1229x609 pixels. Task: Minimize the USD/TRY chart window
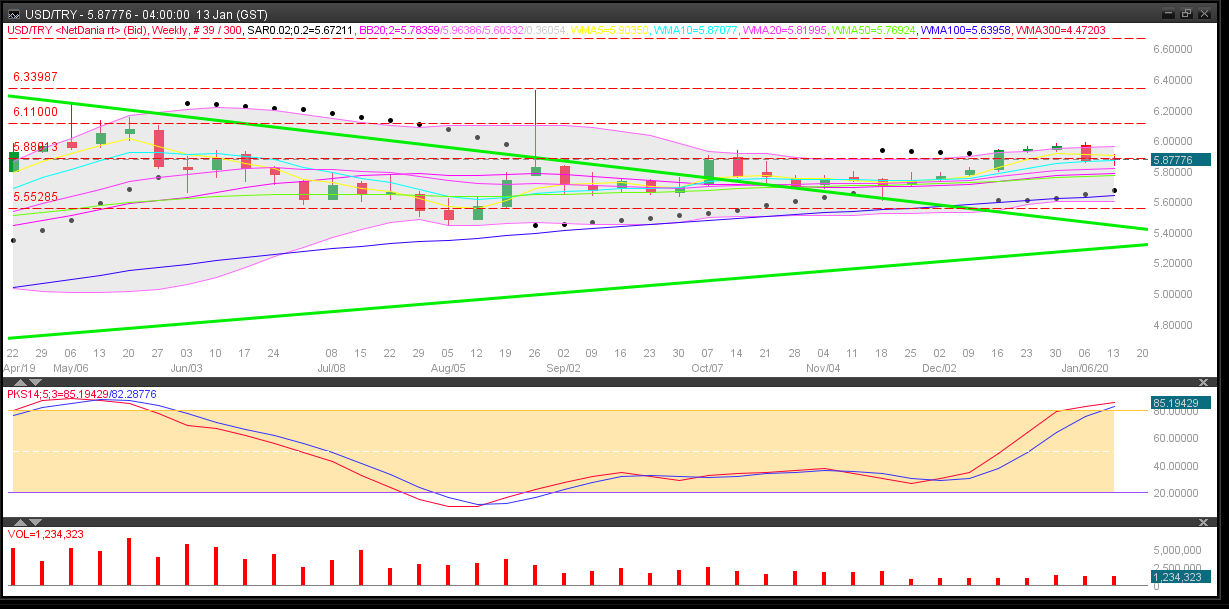tap(1170, 14)
